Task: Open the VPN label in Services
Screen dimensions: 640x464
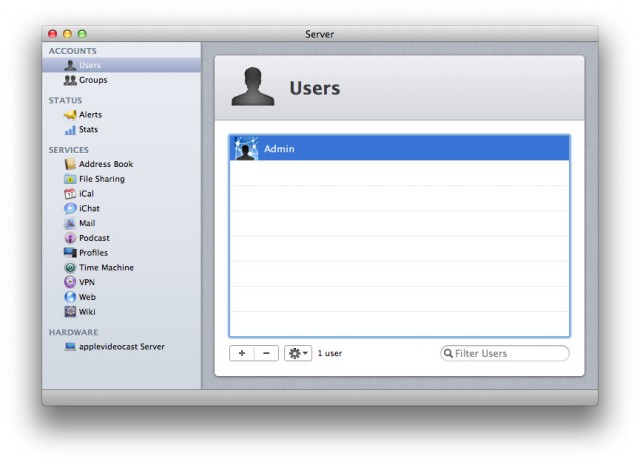Action: (x=87, y=282)
